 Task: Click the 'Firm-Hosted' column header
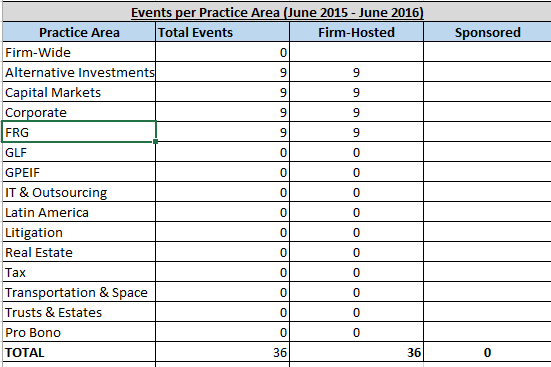tap(356, 32)
